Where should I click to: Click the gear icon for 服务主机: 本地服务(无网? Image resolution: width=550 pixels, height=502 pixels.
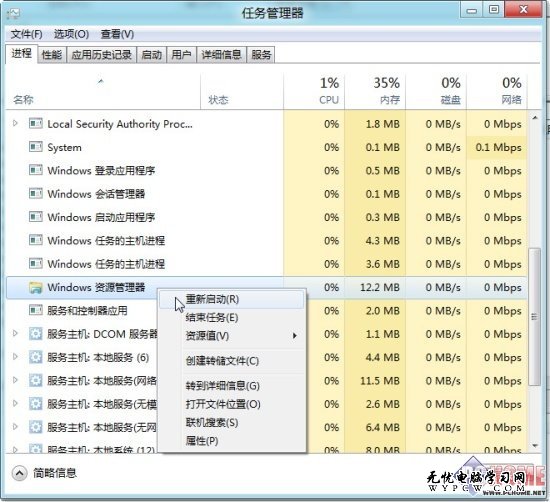(35, 427)
